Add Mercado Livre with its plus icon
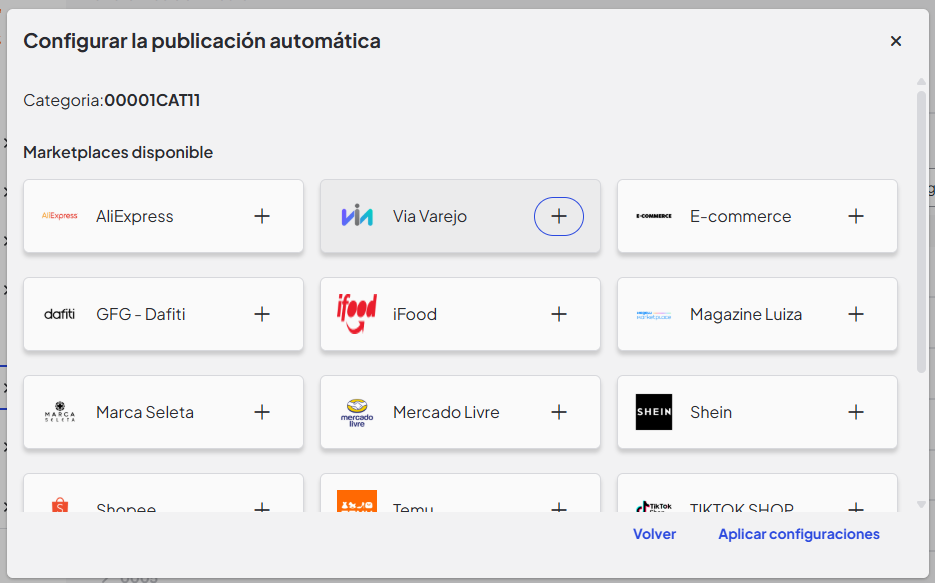Screen dimensions: 935x583 point(559,412)
